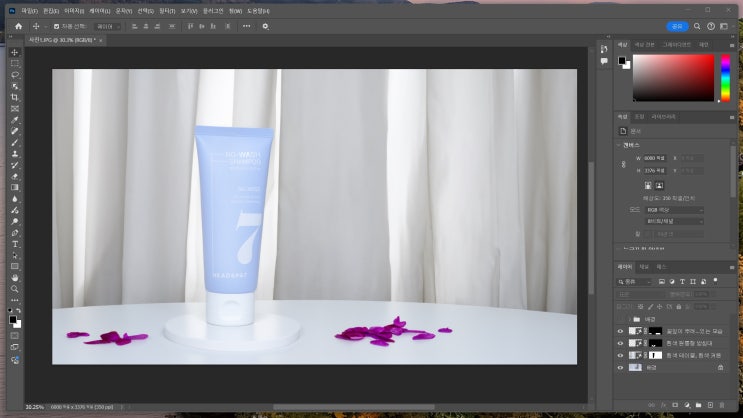Select the Crop tool
Viewport: 743px width, 418px height.
click(x=15, y=98)
